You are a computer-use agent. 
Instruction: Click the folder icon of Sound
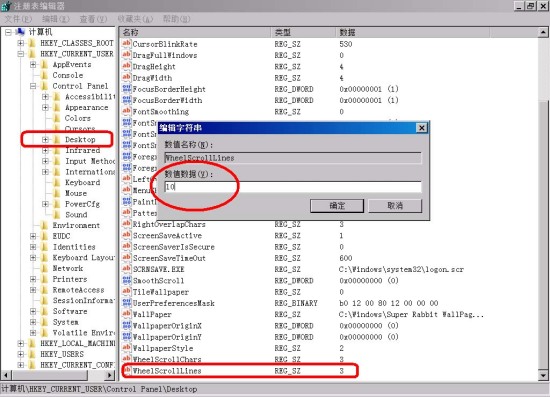point(57,215)
